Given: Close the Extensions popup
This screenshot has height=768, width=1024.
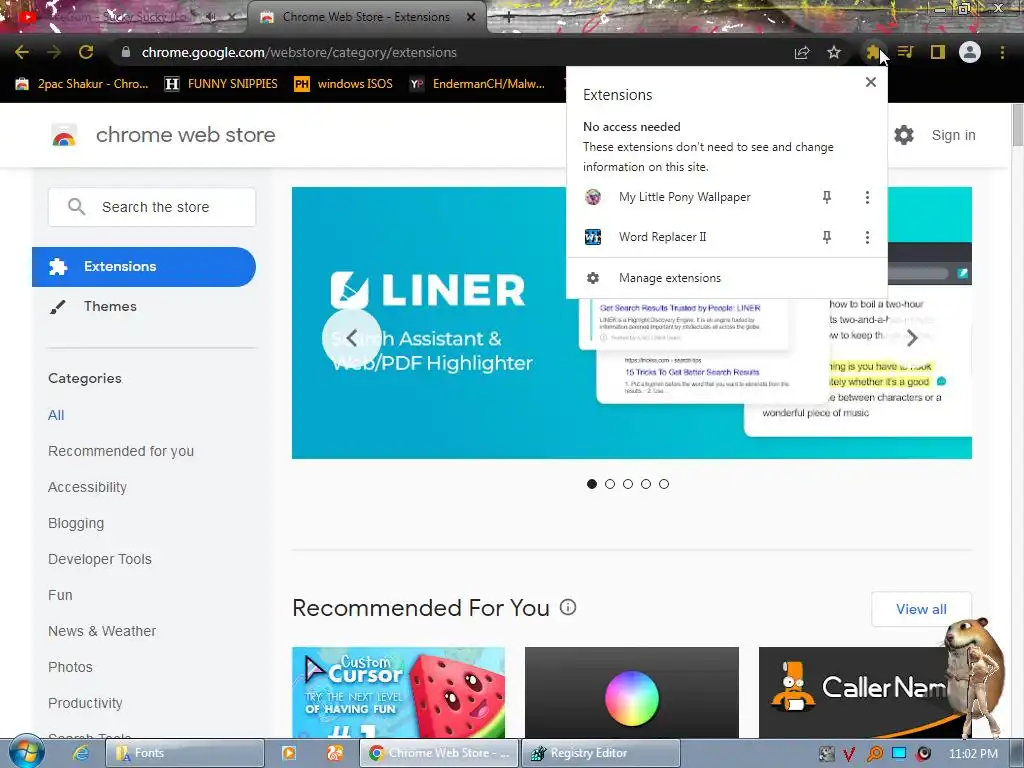Looking at the screenshot, I should pyautogui.click(x=871, y=82).
